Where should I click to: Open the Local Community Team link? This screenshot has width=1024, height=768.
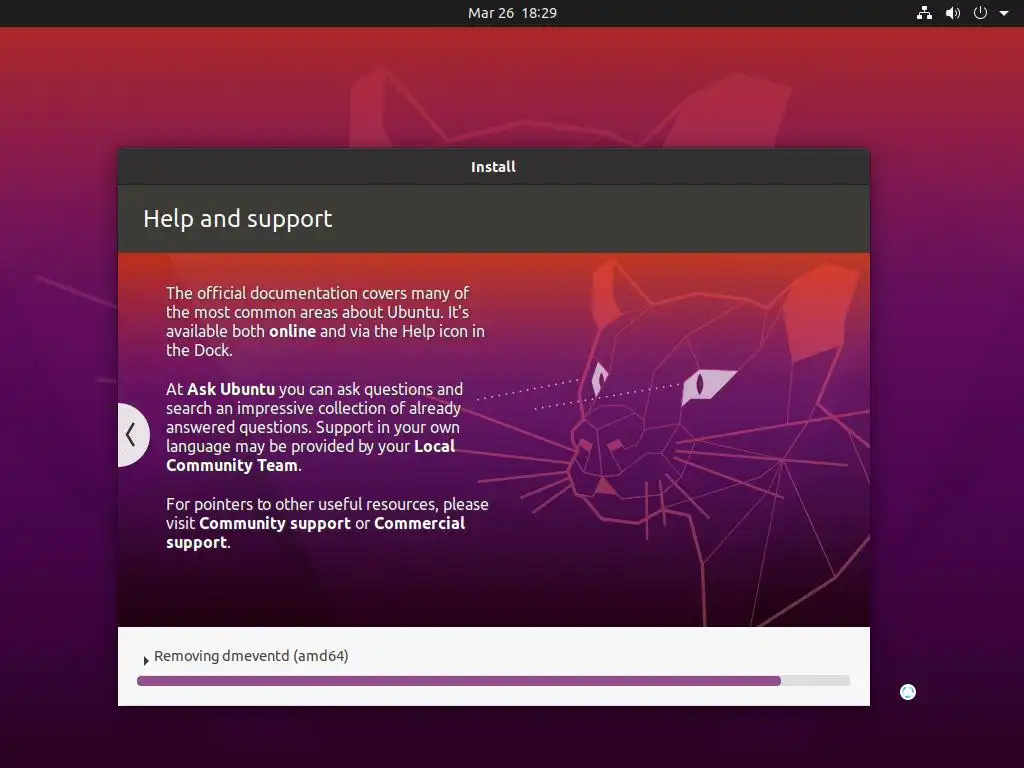(x=310, y=456)
